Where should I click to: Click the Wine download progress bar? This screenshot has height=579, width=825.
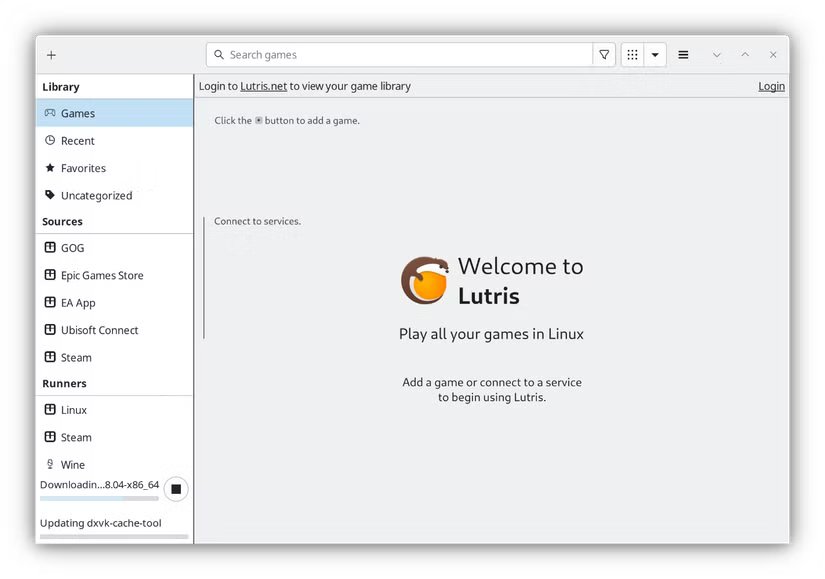pyautogui.click(x=99, y=498)
